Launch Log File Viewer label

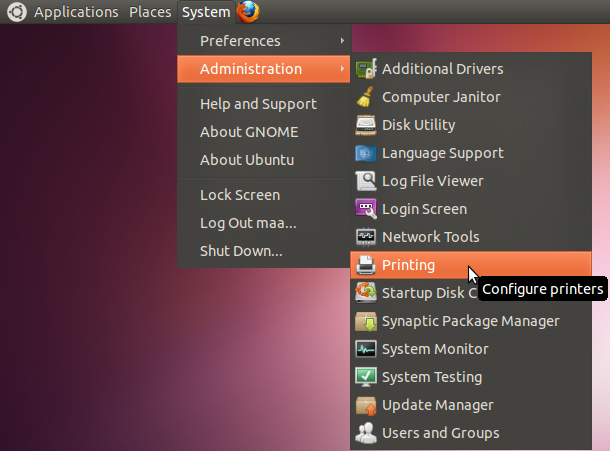pos(433,181)
